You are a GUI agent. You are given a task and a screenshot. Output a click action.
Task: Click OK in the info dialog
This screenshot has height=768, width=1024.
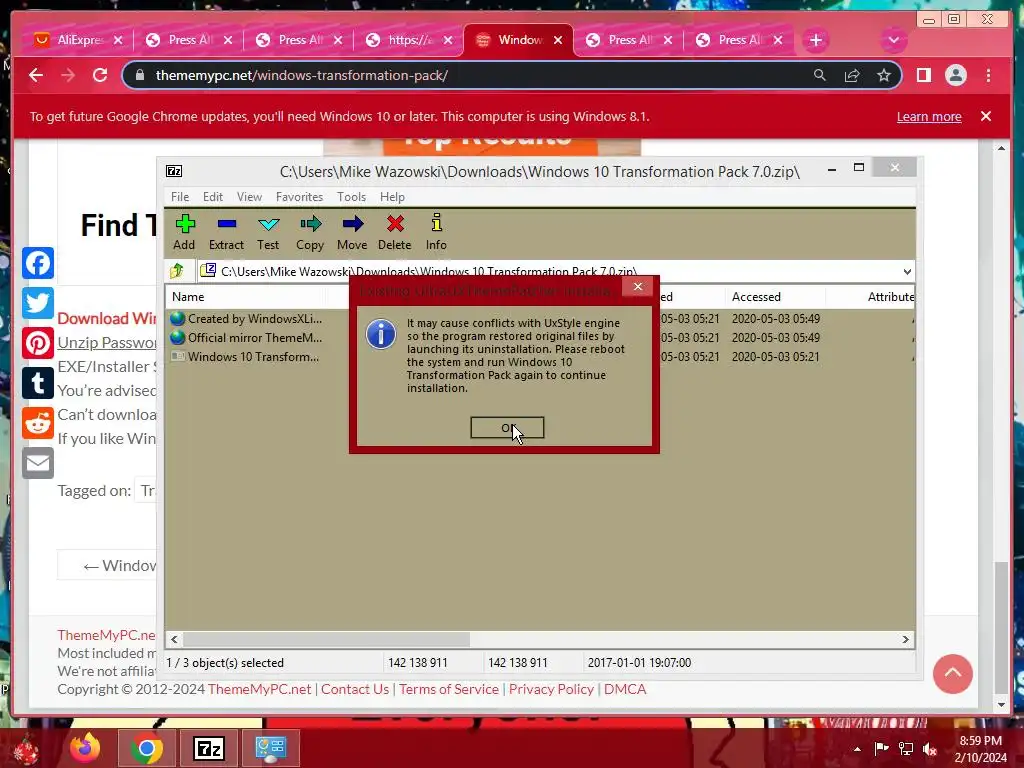pyautogui.click(x=507, y=428)
